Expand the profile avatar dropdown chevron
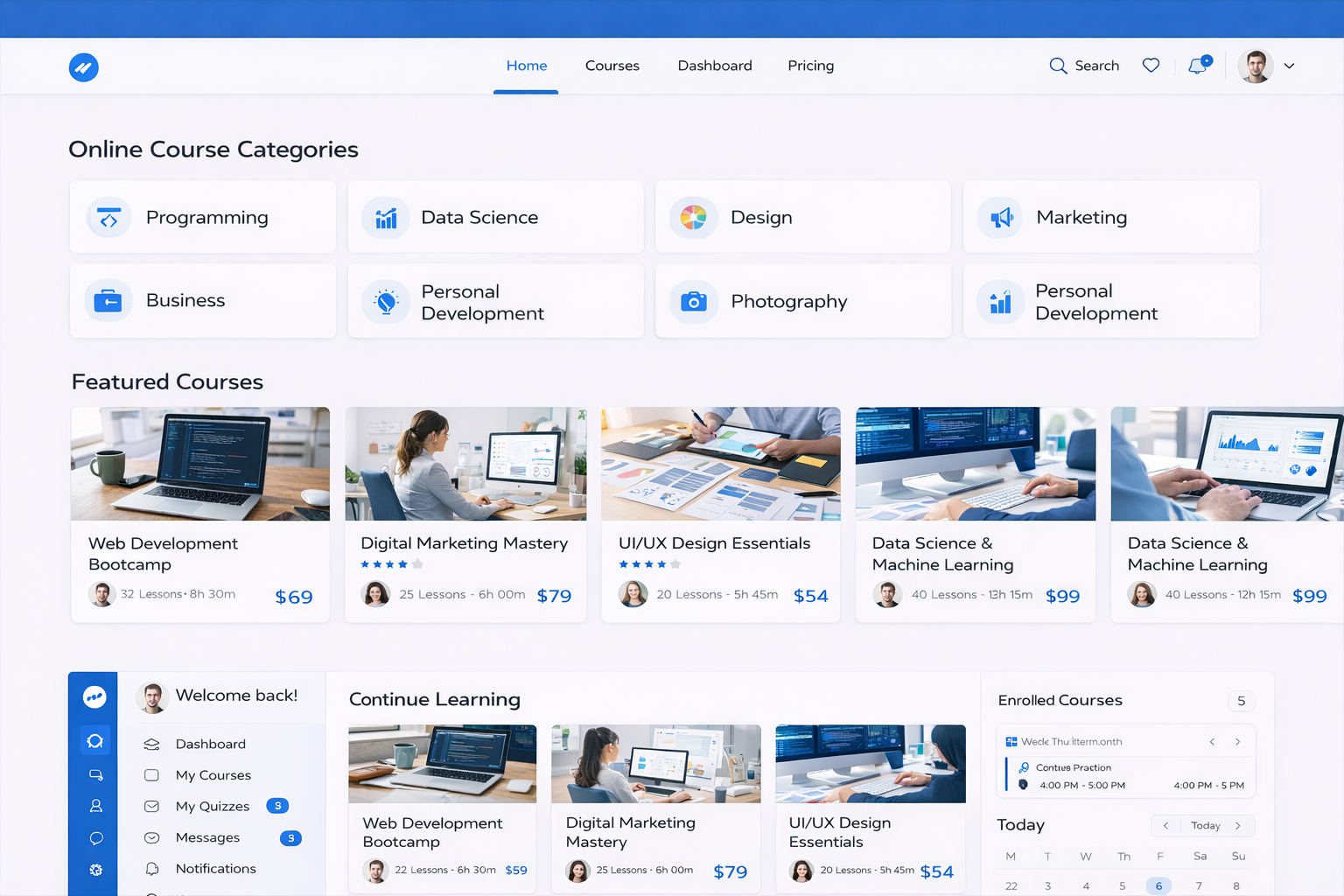 tap(1289, 66)
